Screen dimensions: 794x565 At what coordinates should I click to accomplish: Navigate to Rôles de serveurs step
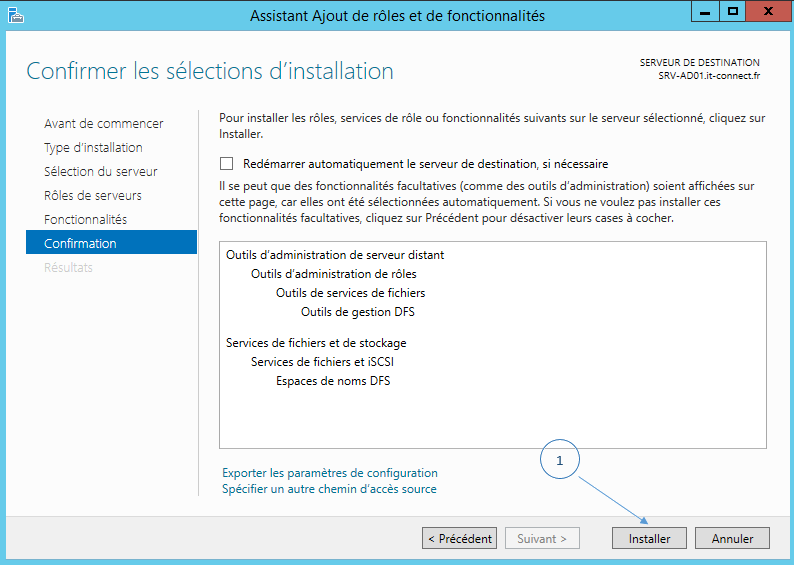click(93, 196)
